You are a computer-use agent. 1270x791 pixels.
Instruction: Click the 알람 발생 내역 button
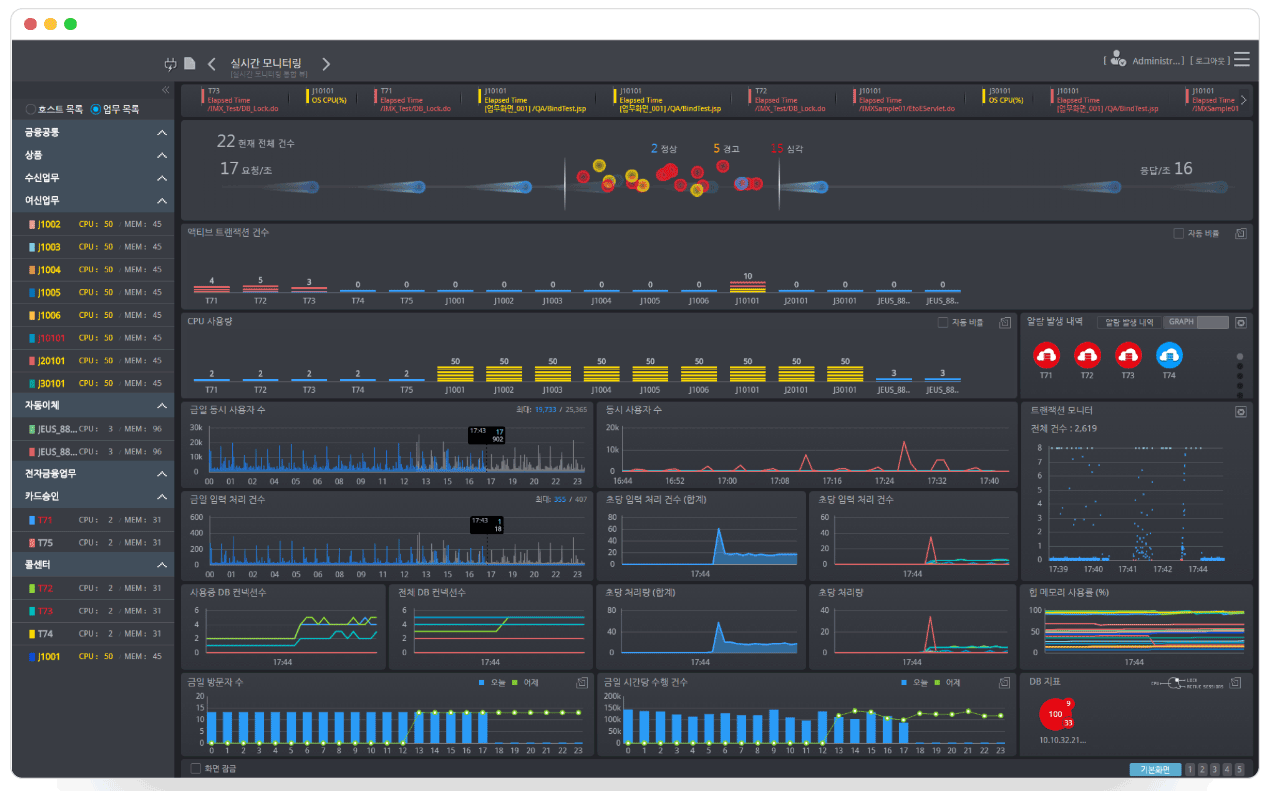[1129, 323]
